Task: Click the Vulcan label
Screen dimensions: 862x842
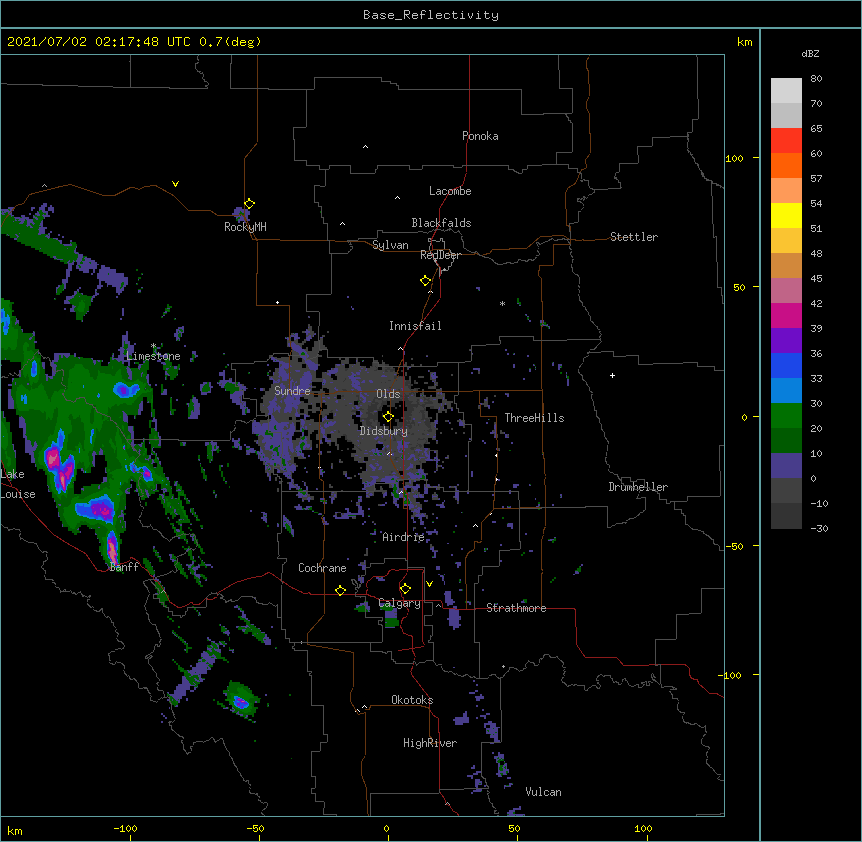Action: point(543,792)
